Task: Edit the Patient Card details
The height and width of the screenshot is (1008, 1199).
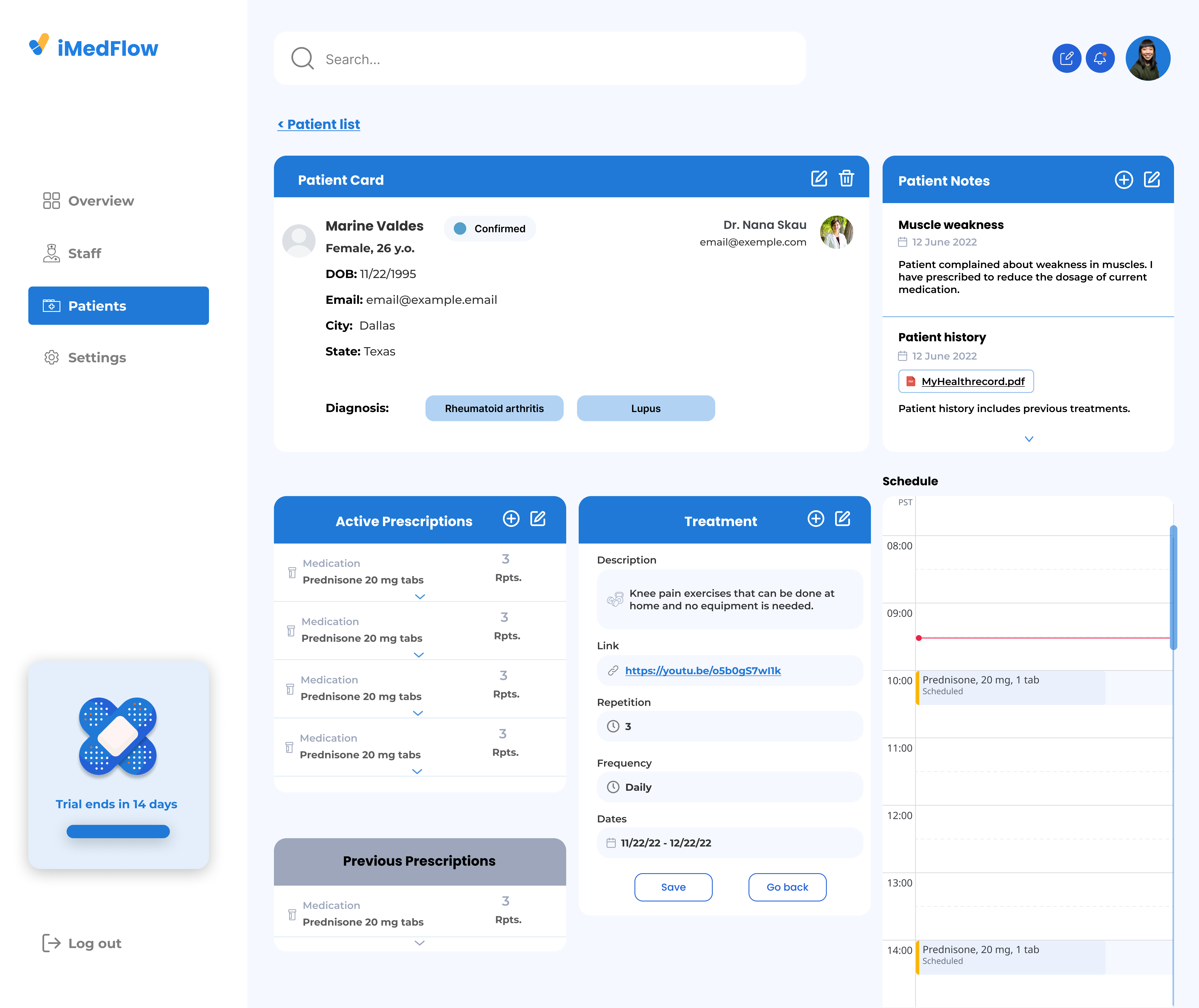Action: coord(819,179)
